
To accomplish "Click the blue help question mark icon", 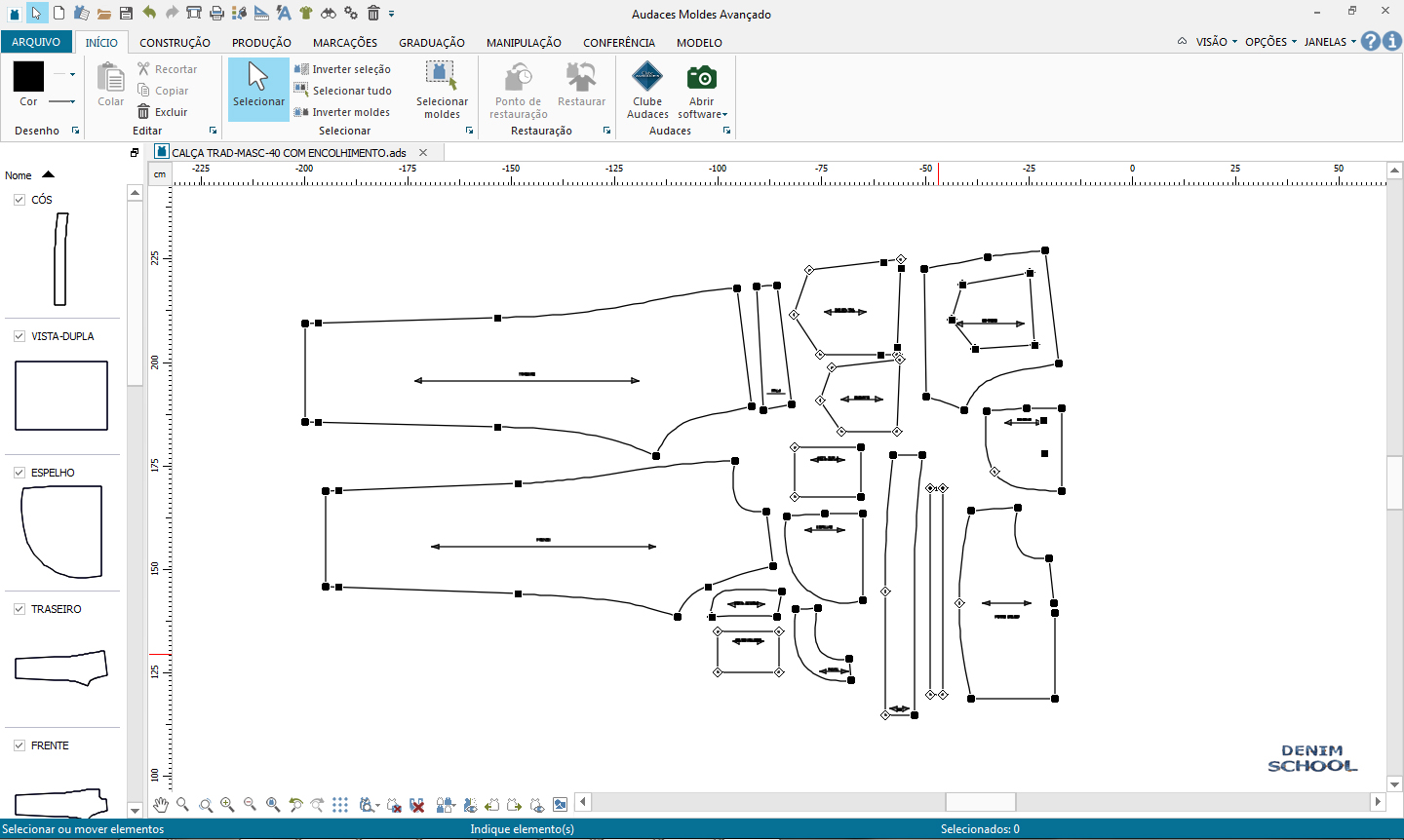I will coord(1371,41).
